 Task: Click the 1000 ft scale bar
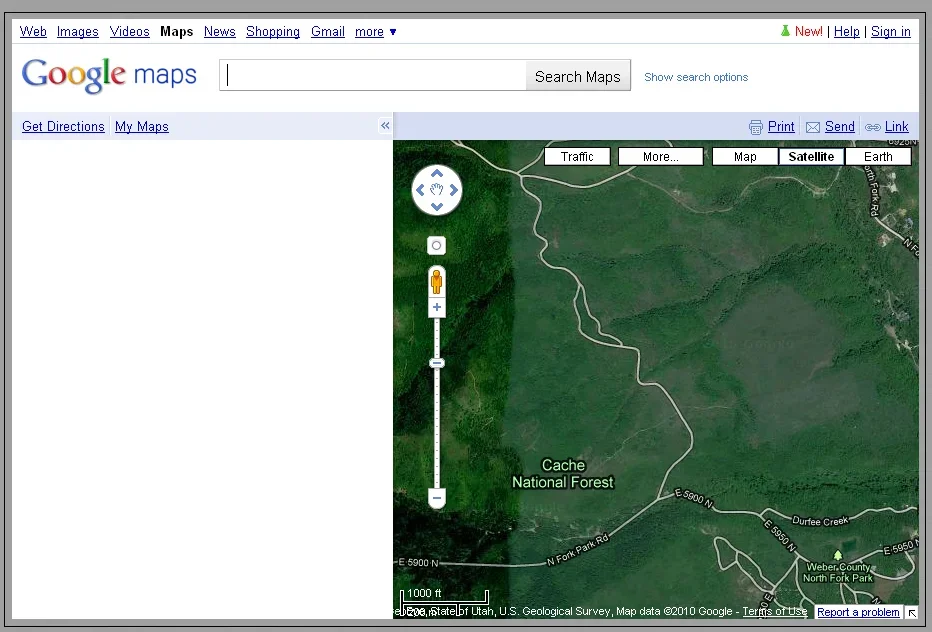point(444,596)
